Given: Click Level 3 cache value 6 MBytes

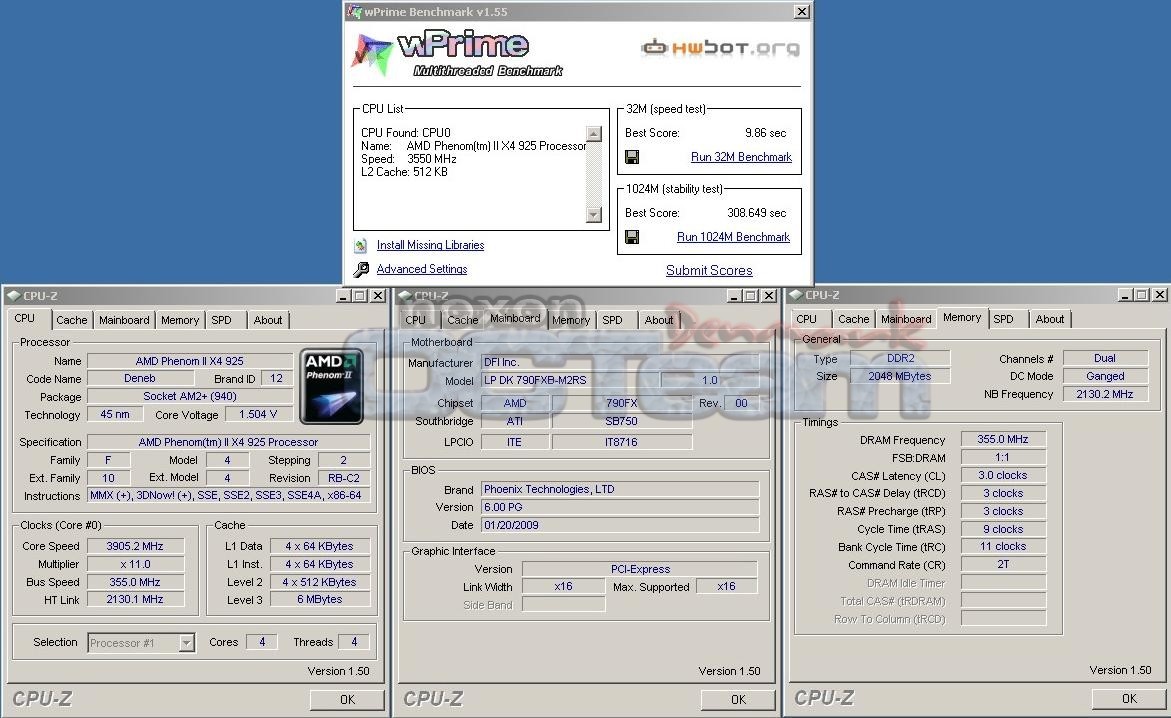Looking at the screenshot, I should tap(320, 599).
